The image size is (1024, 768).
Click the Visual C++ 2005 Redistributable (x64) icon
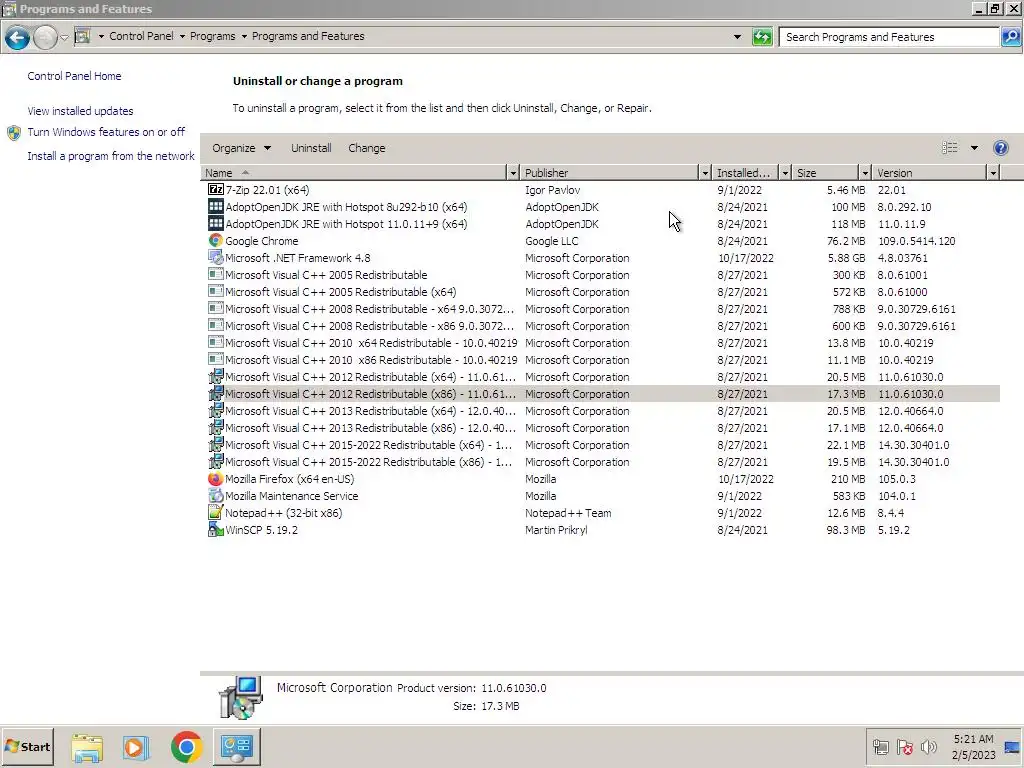coord(216,291)
